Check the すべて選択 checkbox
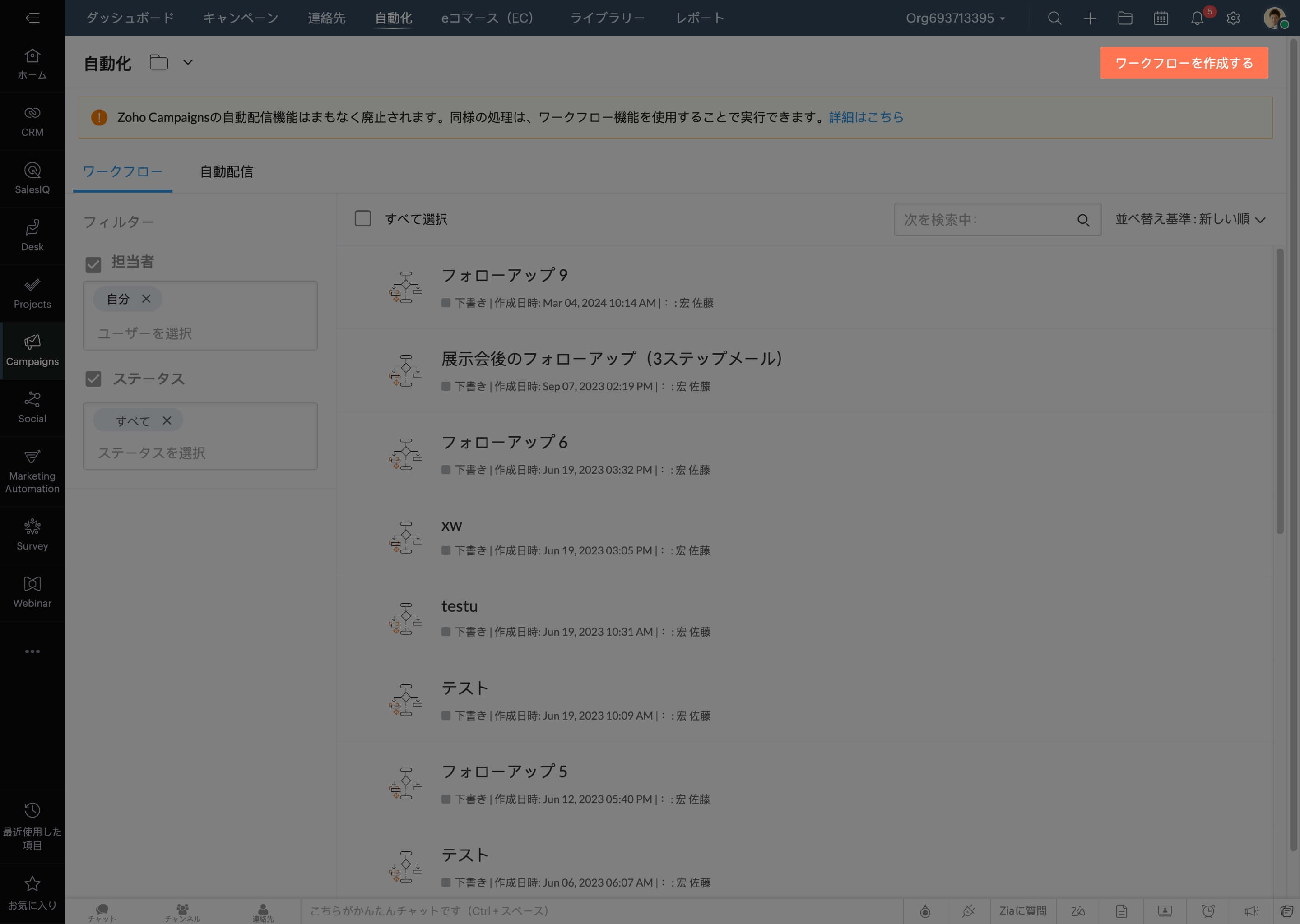 [362, 219]
